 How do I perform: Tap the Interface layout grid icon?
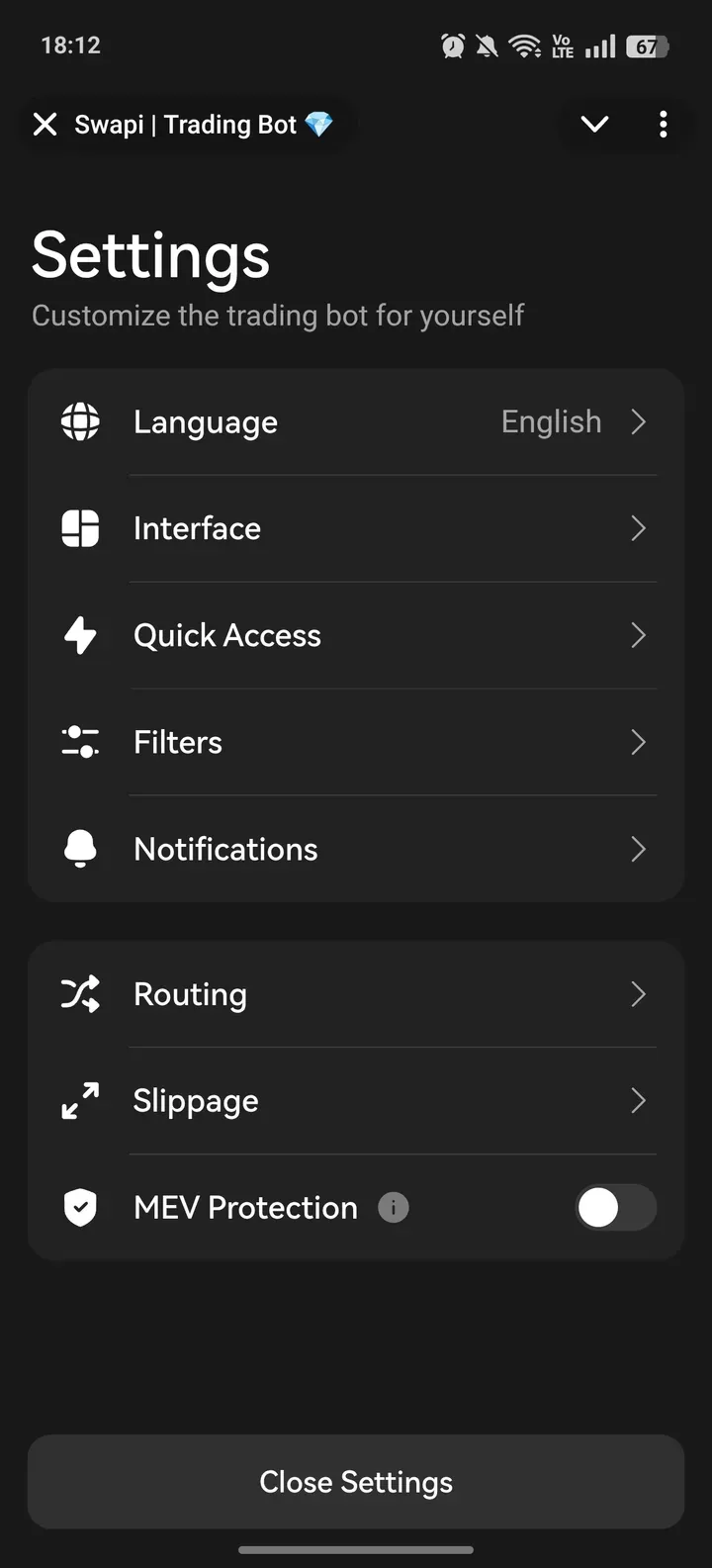(80, 528)
